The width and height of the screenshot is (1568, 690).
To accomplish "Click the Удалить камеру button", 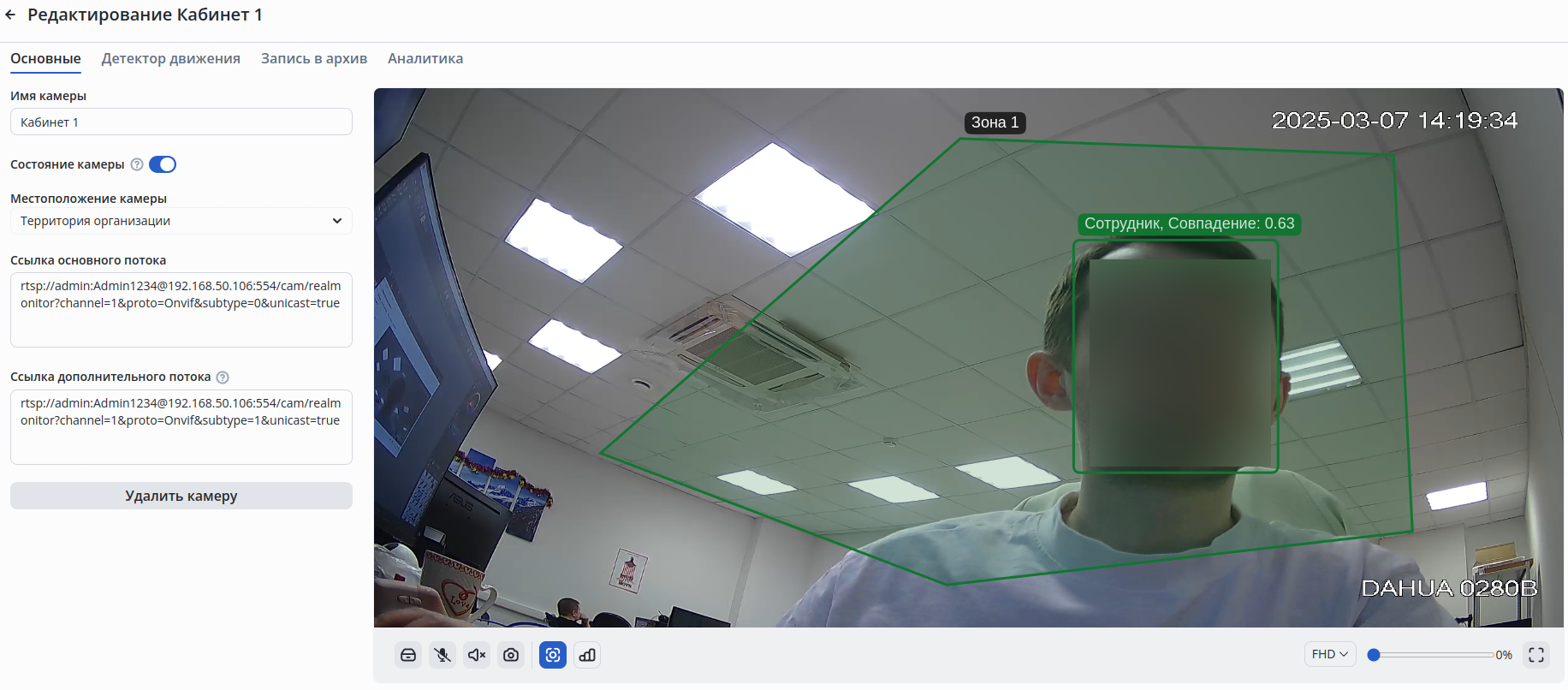I will 181,496.
